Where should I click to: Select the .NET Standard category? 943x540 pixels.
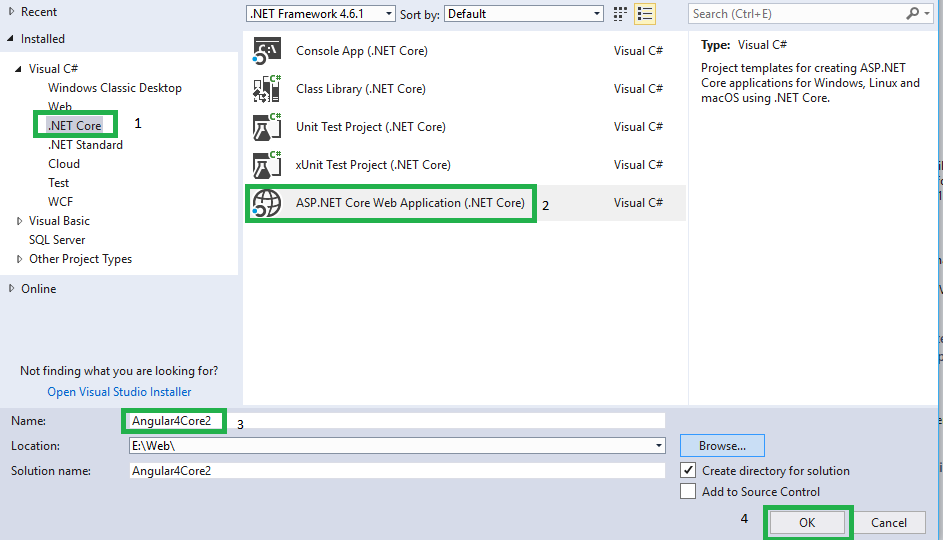(x=85, y=145)
